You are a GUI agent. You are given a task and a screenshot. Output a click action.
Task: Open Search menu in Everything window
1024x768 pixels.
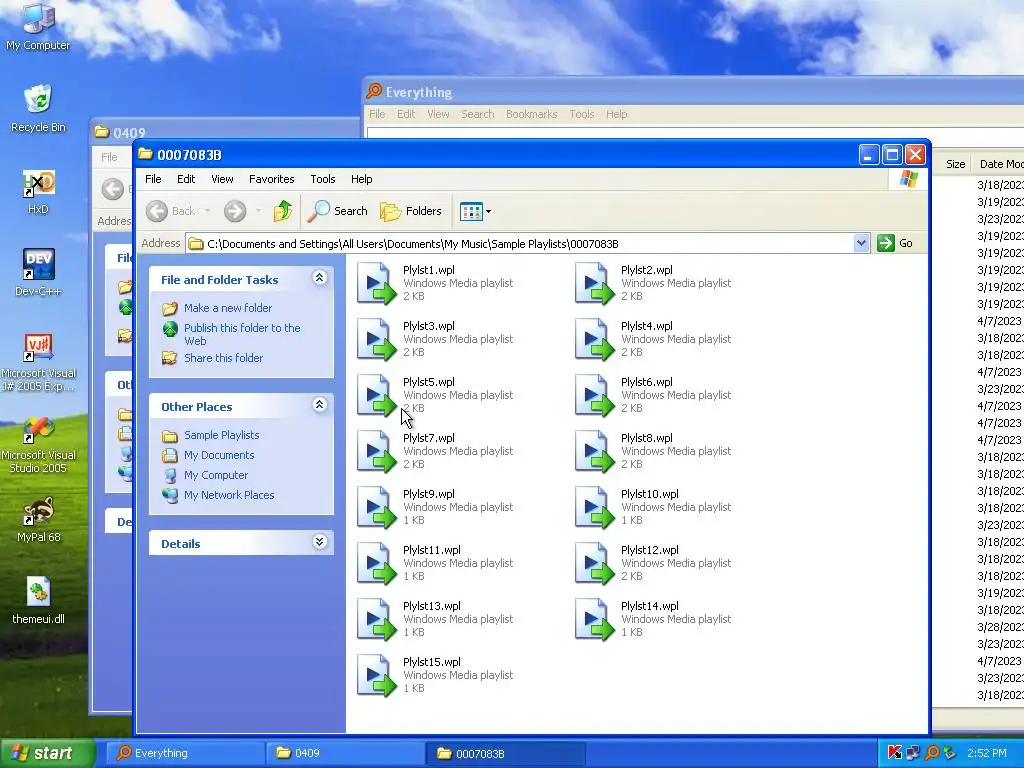[477, 114]
